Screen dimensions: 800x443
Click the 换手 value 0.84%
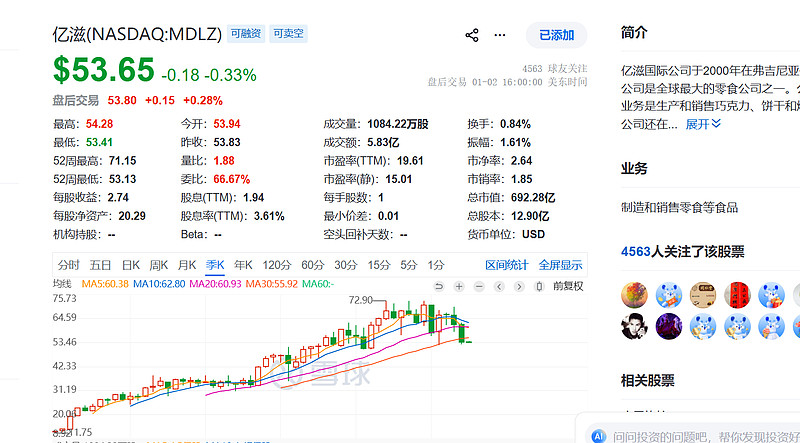coord(515,124)
